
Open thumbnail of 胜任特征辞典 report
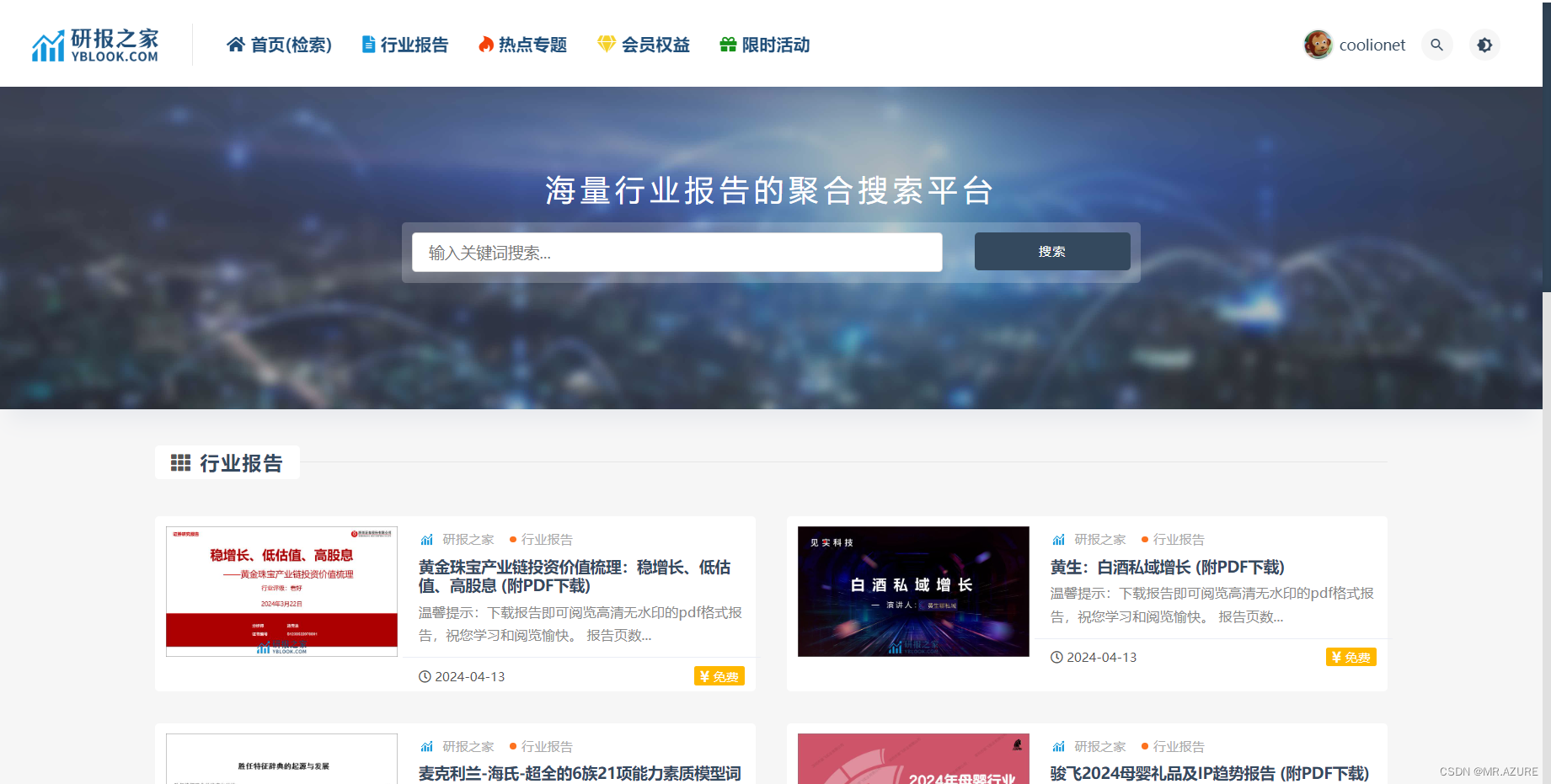tap(281, 759)
